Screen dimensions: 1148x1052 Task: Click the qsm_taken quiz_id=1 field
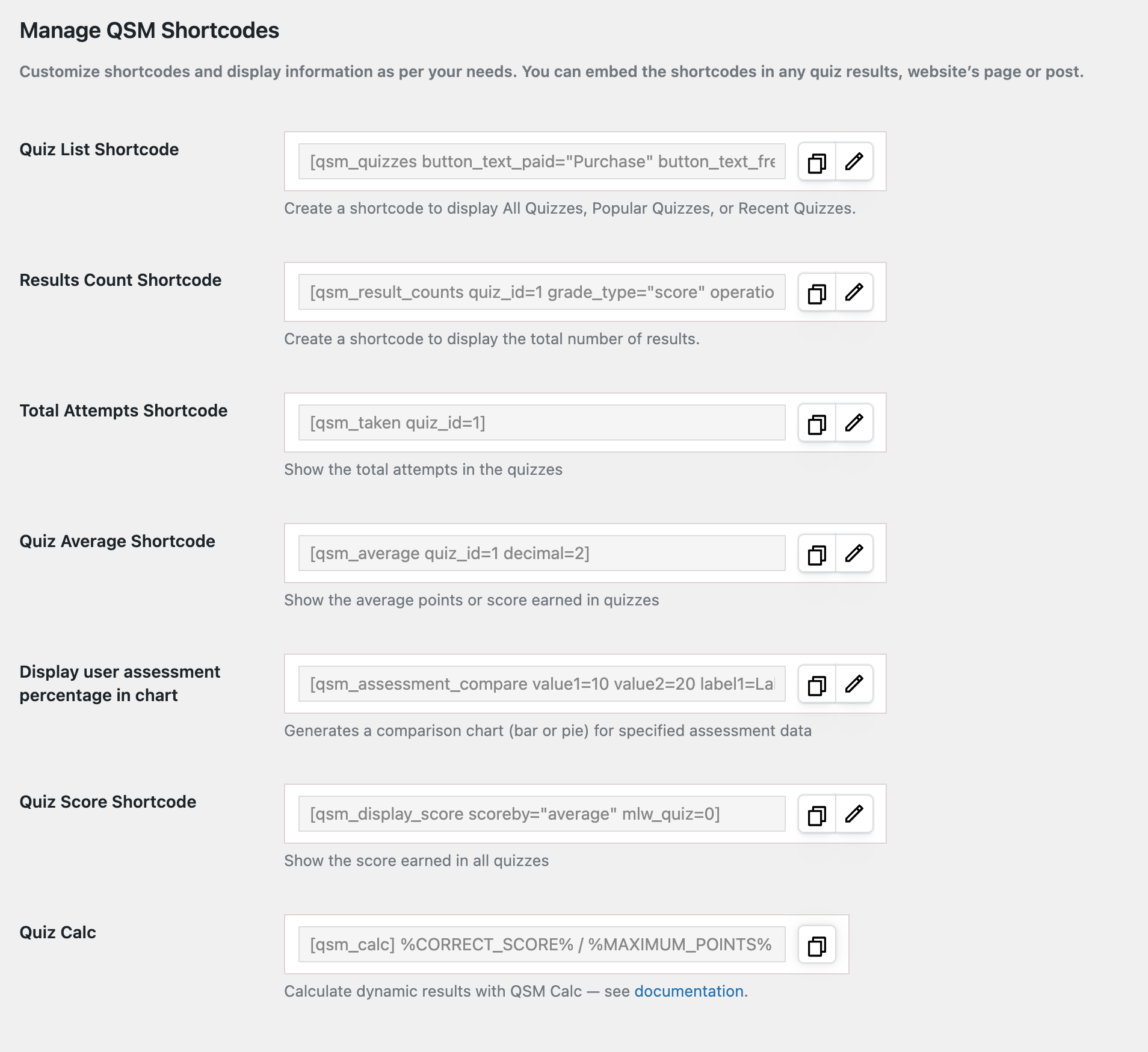(542, 423)
